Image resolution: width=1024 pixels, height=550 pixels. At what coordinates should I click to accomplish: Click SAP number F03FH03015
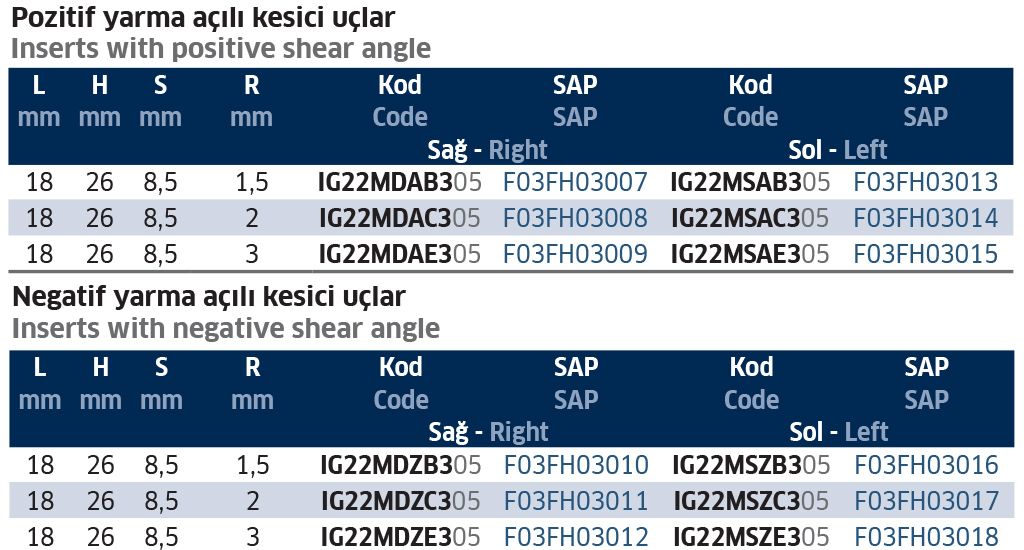click(926, 254)
